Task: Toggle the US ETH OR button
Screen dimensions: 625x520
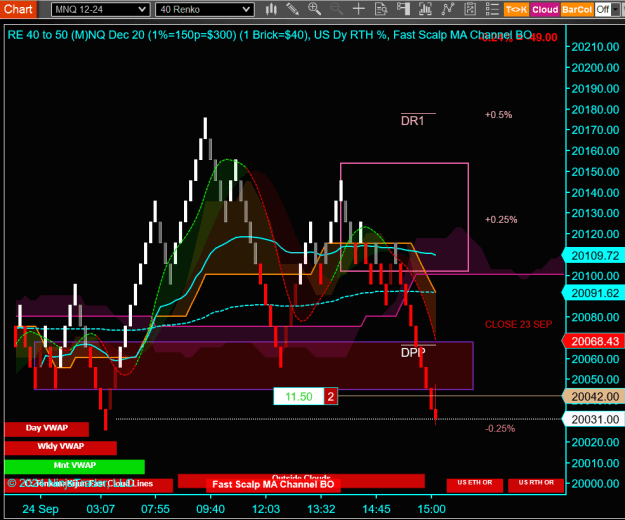Action: pyautogui.click(x=475, y=485)
